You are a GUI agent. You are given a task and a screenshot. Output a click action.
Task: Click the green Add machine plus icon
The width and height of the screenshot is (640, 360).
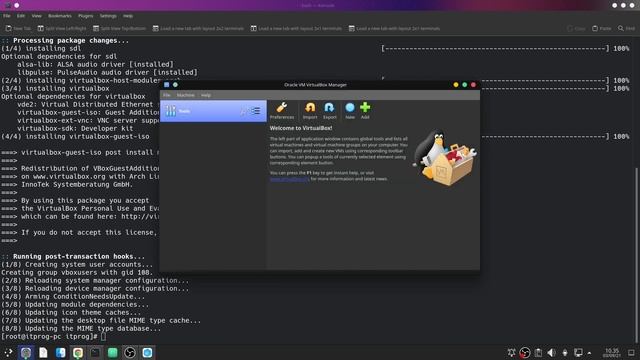coord(365,111)
